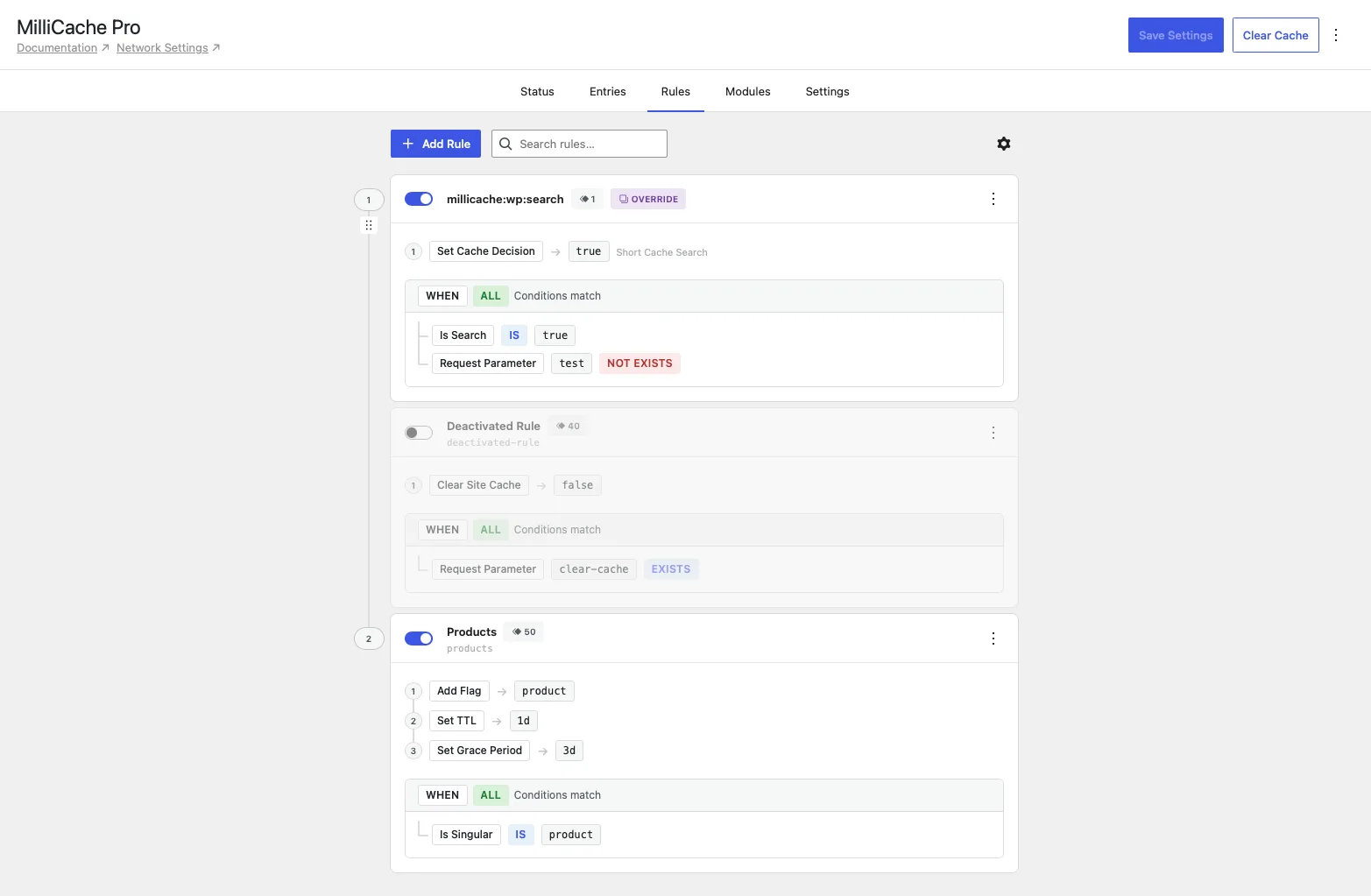The width and height of the screenshot is (1371, 896).
Task: Click the IS operator next to Is Search
Action: (x=514, y=335)
